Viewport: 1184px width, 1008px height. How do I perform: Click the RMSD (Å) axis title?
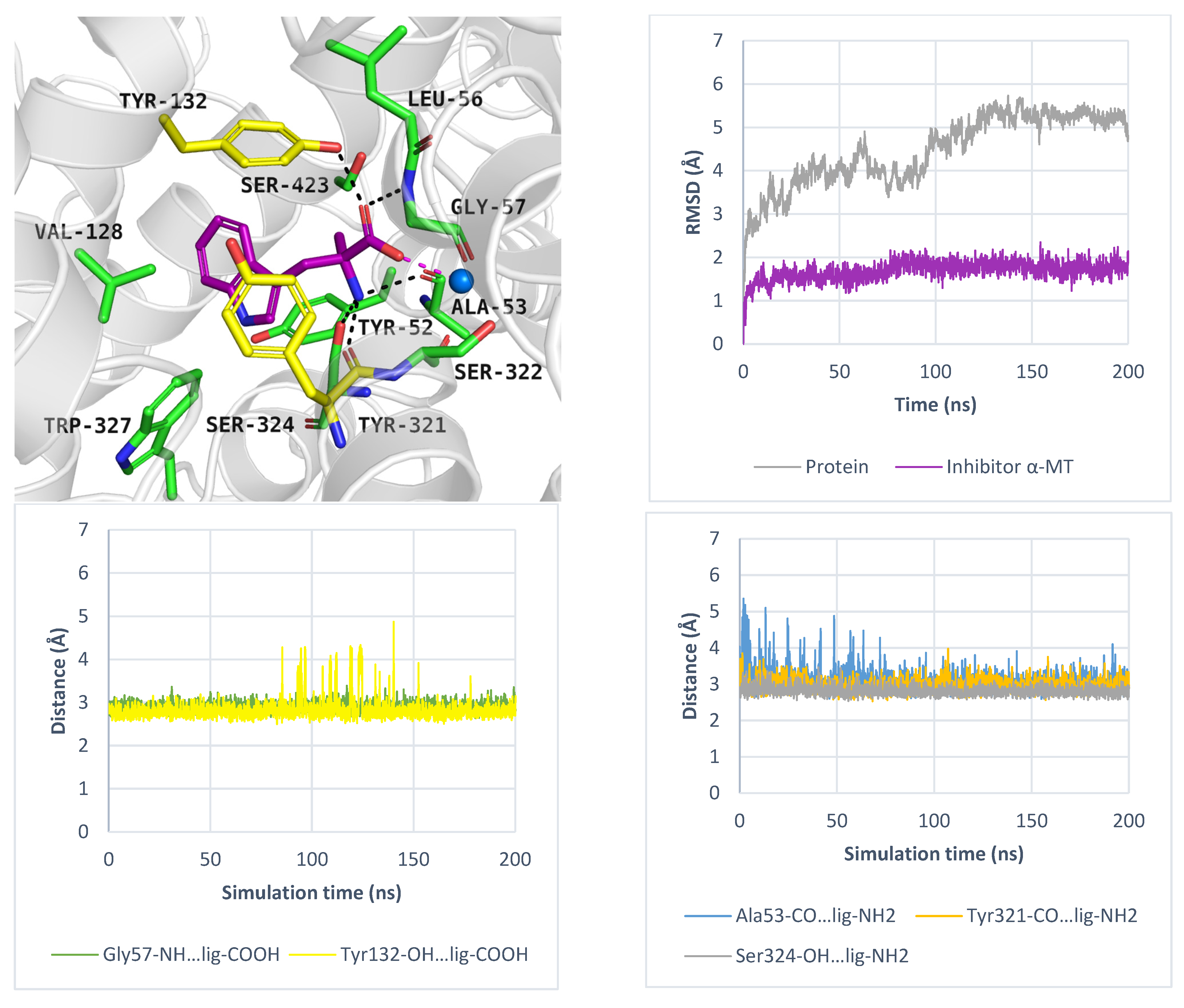[693, 192]
